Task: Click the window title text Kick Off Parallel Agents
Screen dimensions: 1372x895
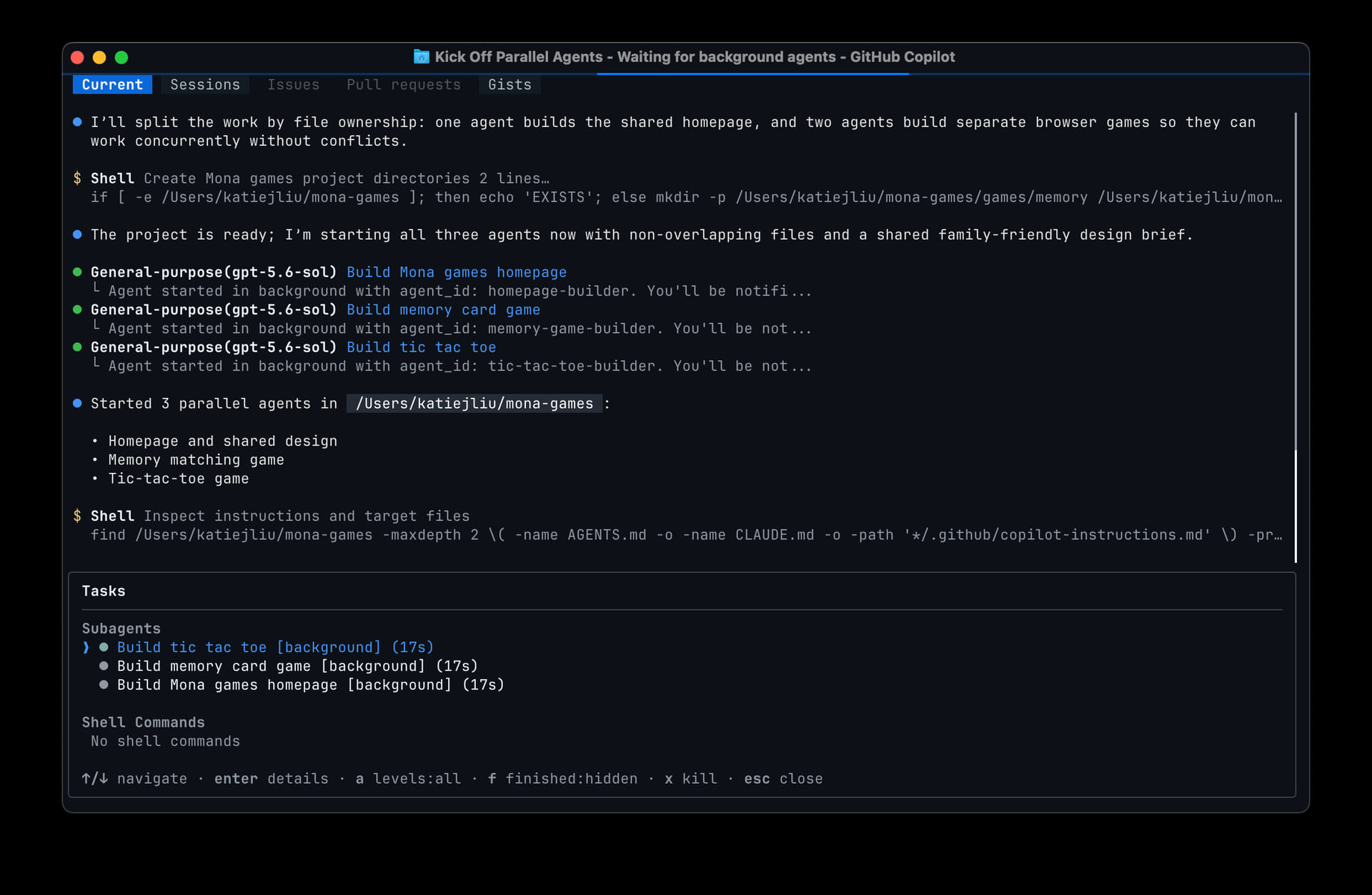Action: [x=518, y=56]
